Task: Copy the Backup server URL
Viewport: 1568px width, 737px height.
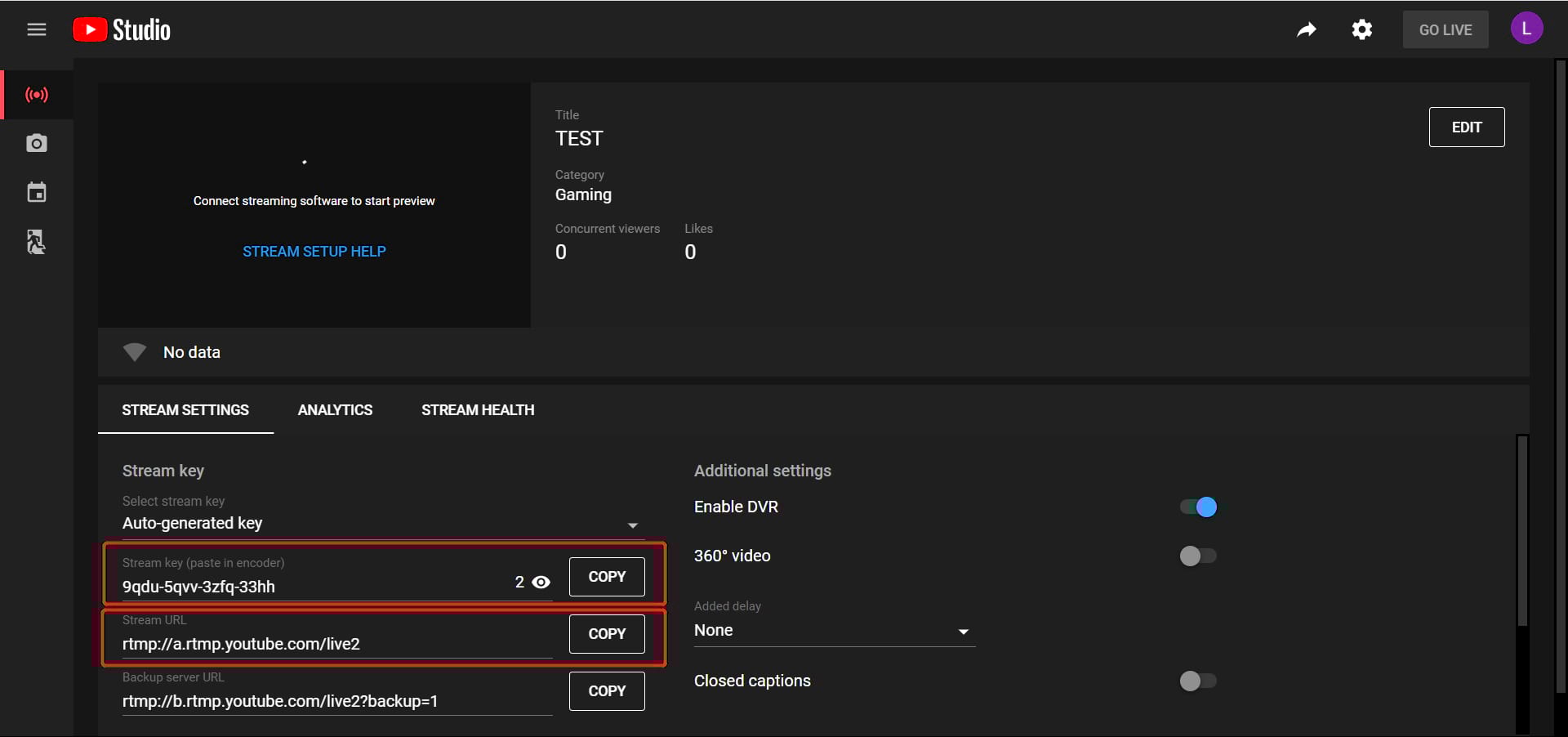Action: click(607, 691)
